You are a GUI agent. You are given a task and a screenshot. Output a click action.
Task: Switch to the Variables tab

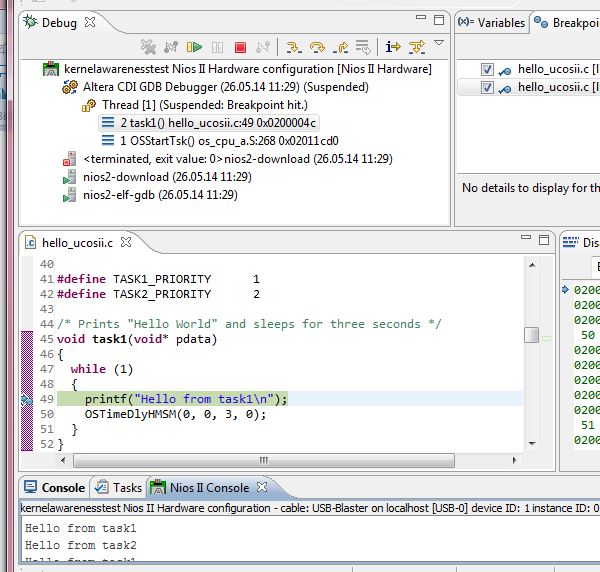pos(493,22)
